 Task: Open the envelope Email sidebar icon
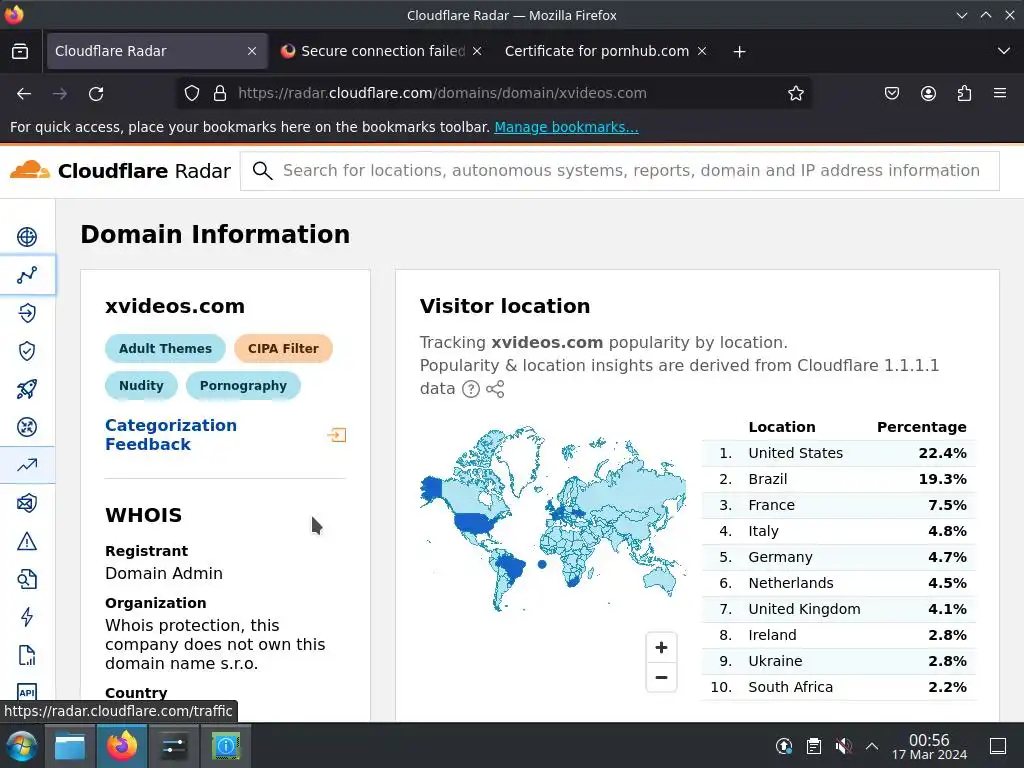(27, 503)
